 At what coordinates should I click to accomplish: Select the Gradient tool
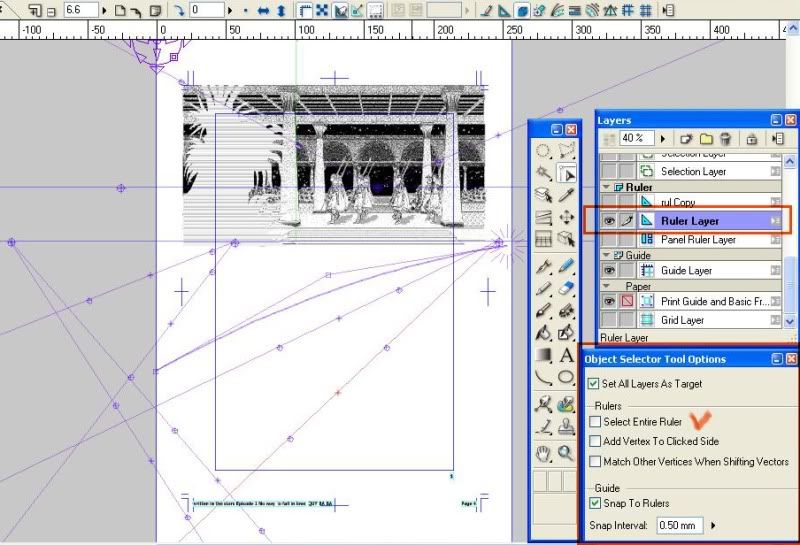tap(543, 355)
